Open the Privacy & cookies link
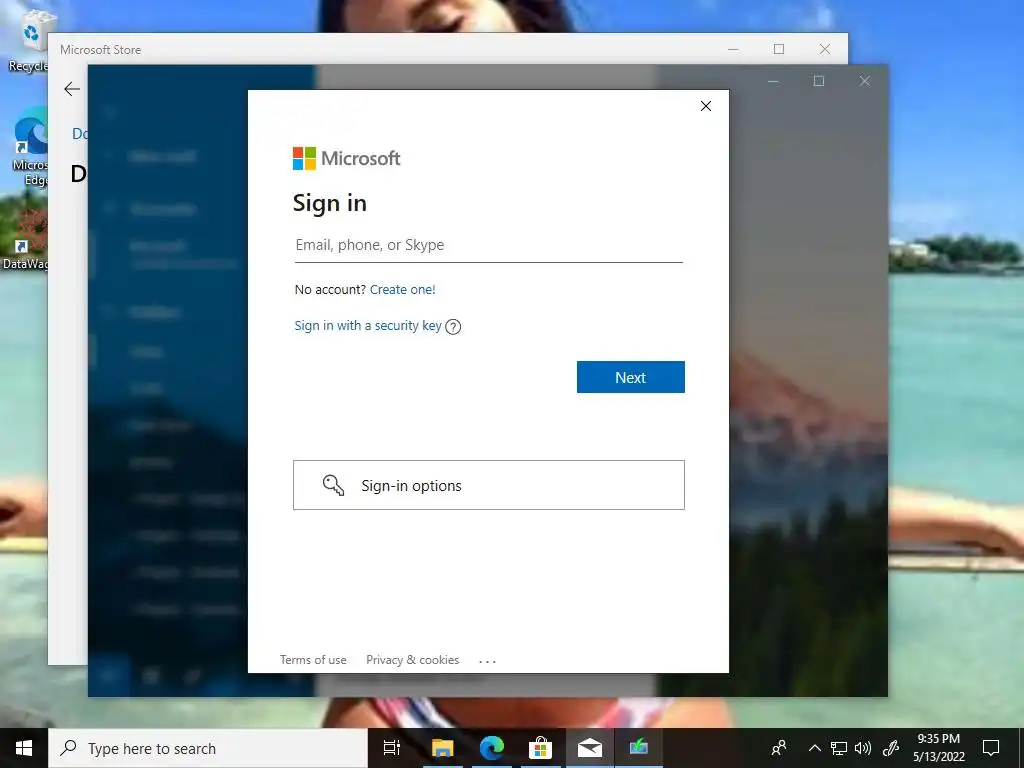This screenshot has width=1024, height=768. pos(412,660)
